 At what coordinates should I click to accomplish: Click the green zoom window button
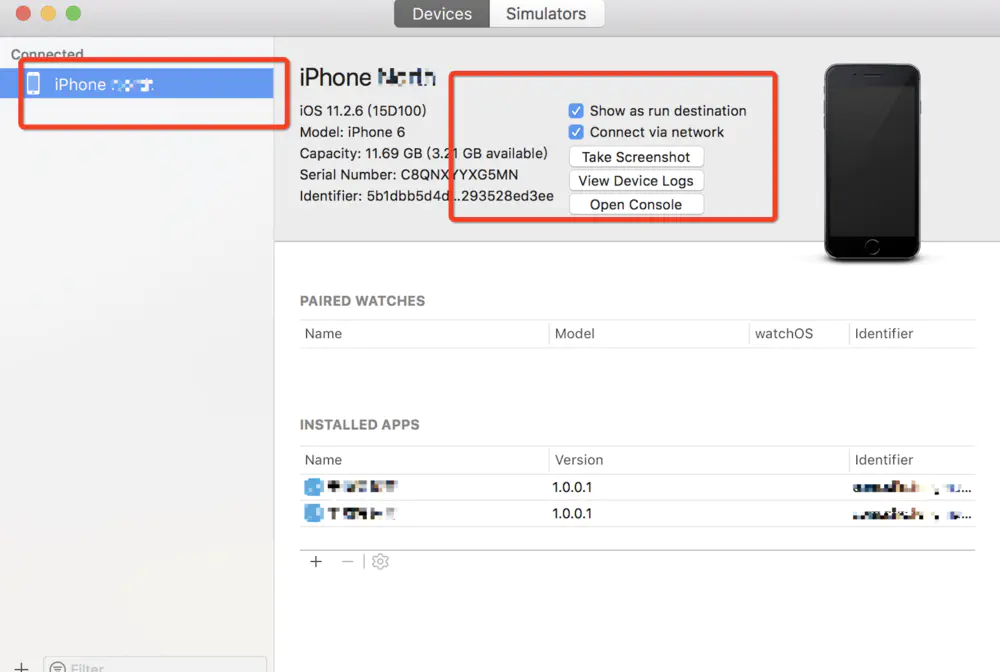[73, 13]
